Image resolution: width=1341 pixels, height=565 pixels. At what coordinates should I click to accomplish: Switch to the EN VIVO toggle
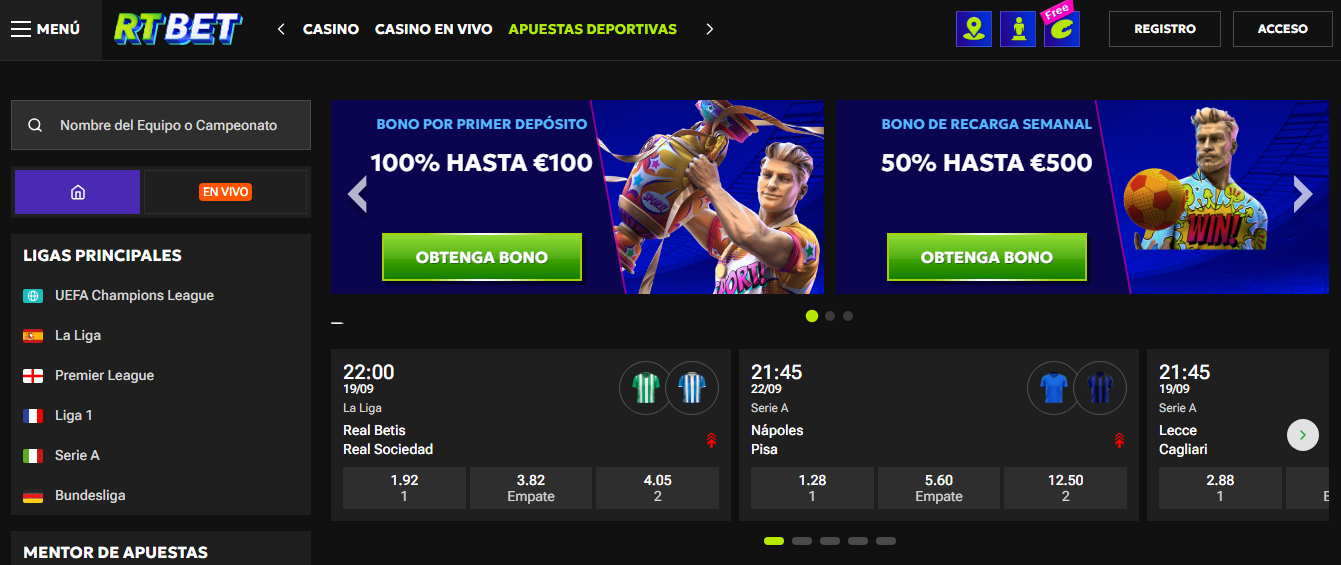[225, 192]
